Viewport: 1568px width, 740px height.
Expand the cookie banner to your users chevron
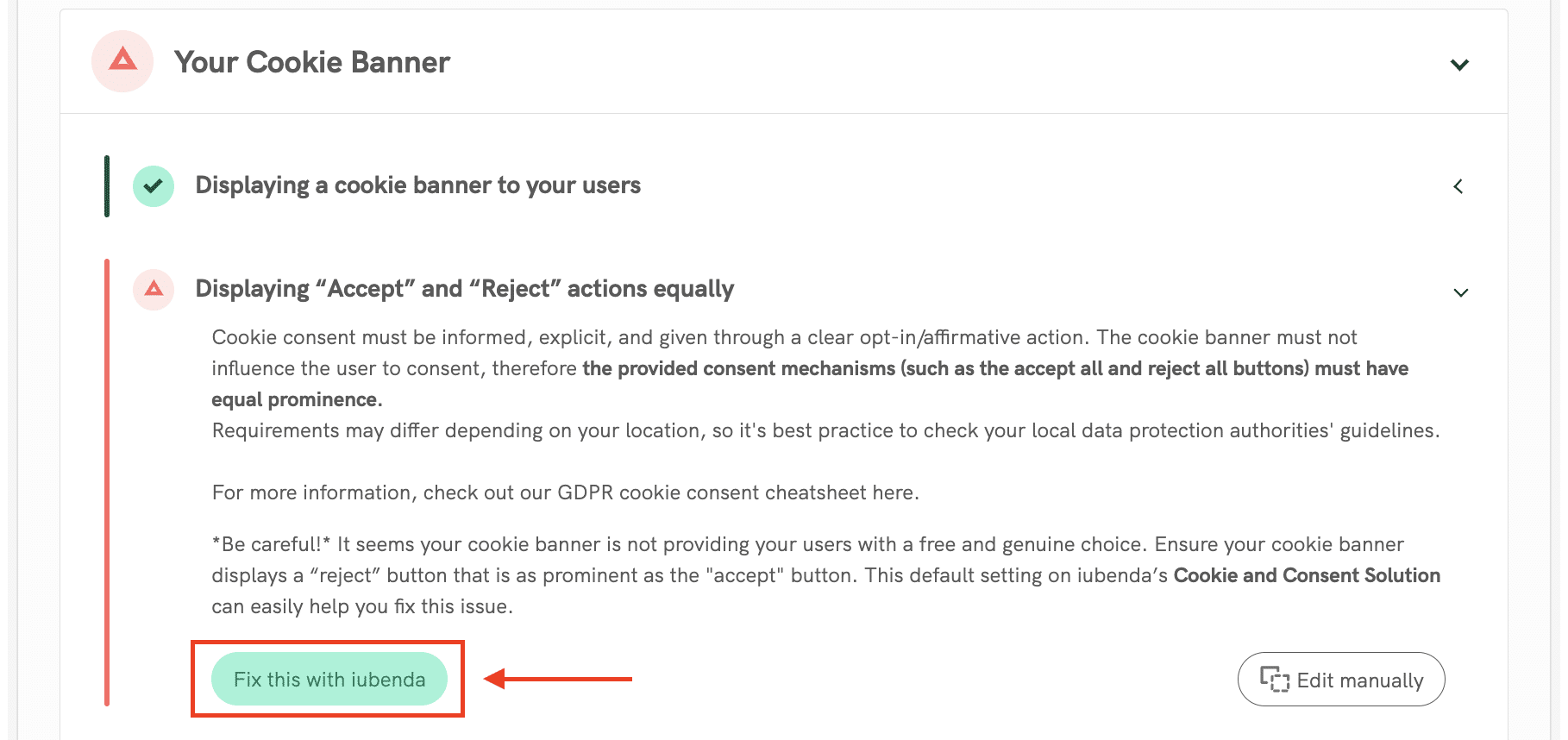(x=1458, y=186)
